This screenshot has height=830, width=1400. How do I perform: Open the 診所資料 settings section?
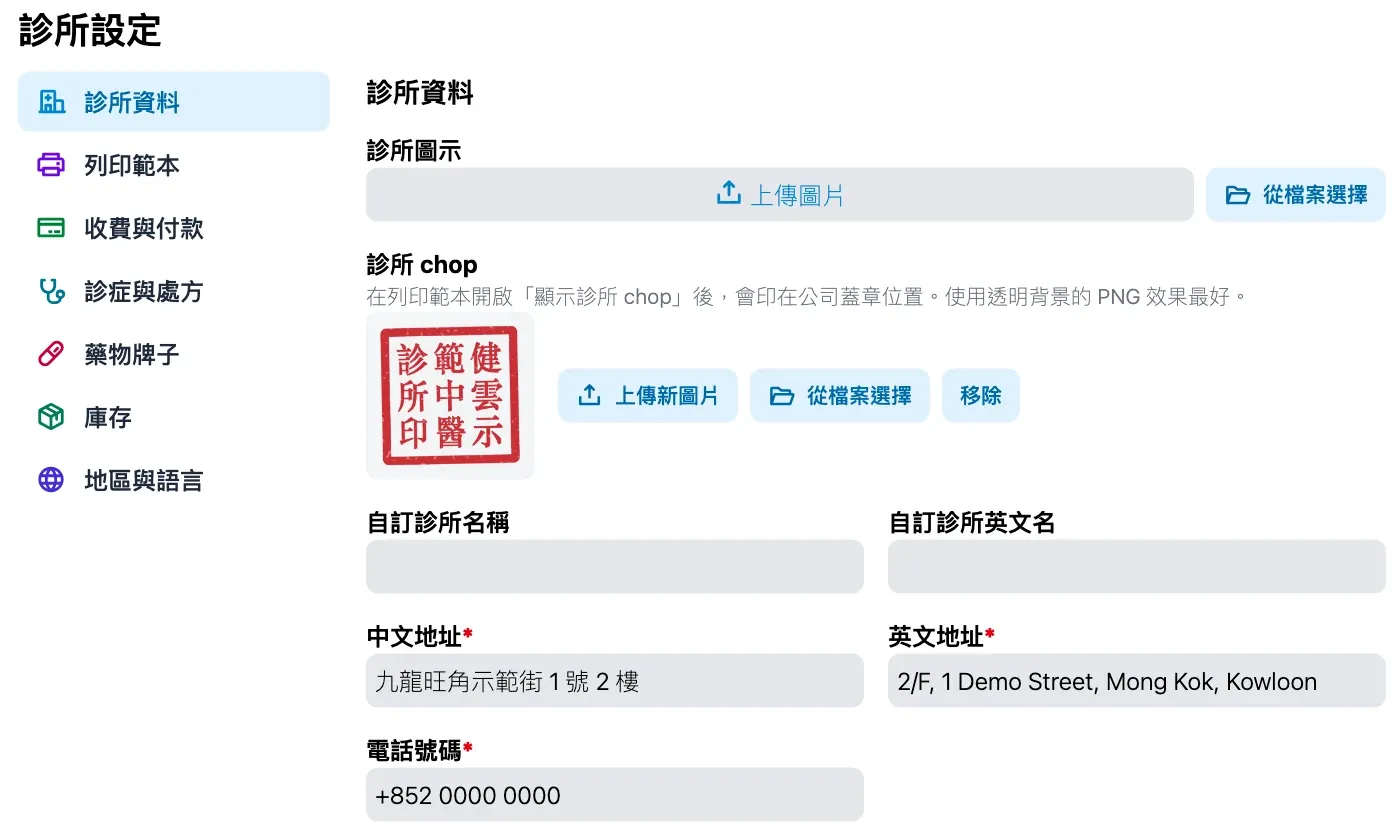click(x=174, y=102)
